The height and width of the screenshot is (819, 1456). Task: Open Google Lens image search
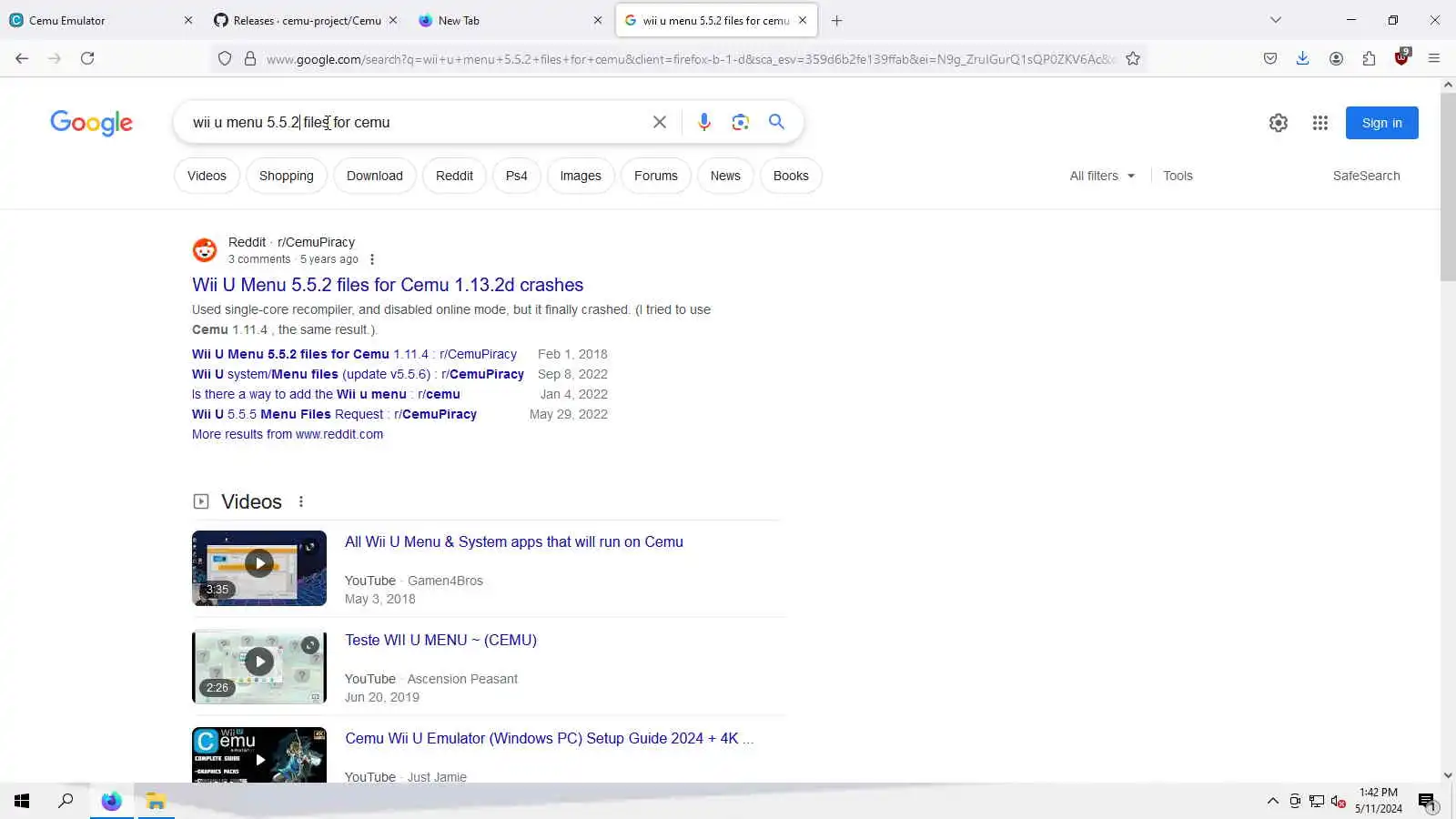[740, 122]
